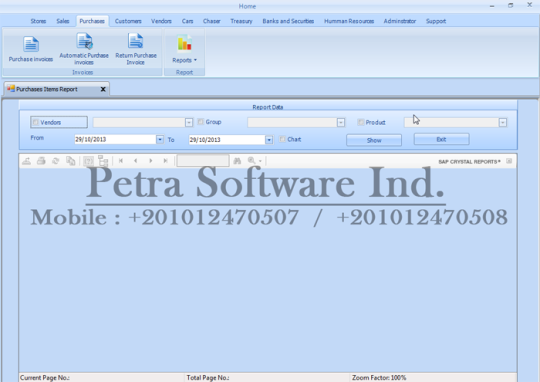Open the Support ribbon tab

[436, 21]
